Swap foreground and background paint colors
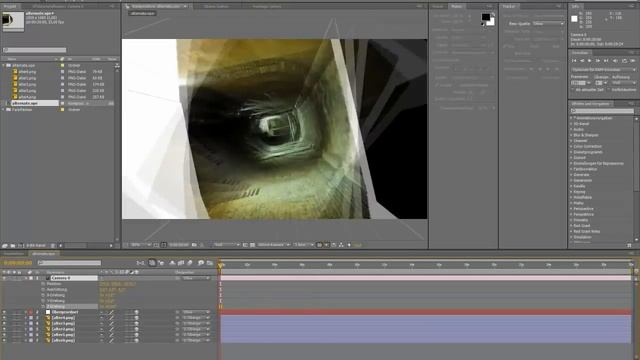The image size is (640, 360). tap(493, 15)
